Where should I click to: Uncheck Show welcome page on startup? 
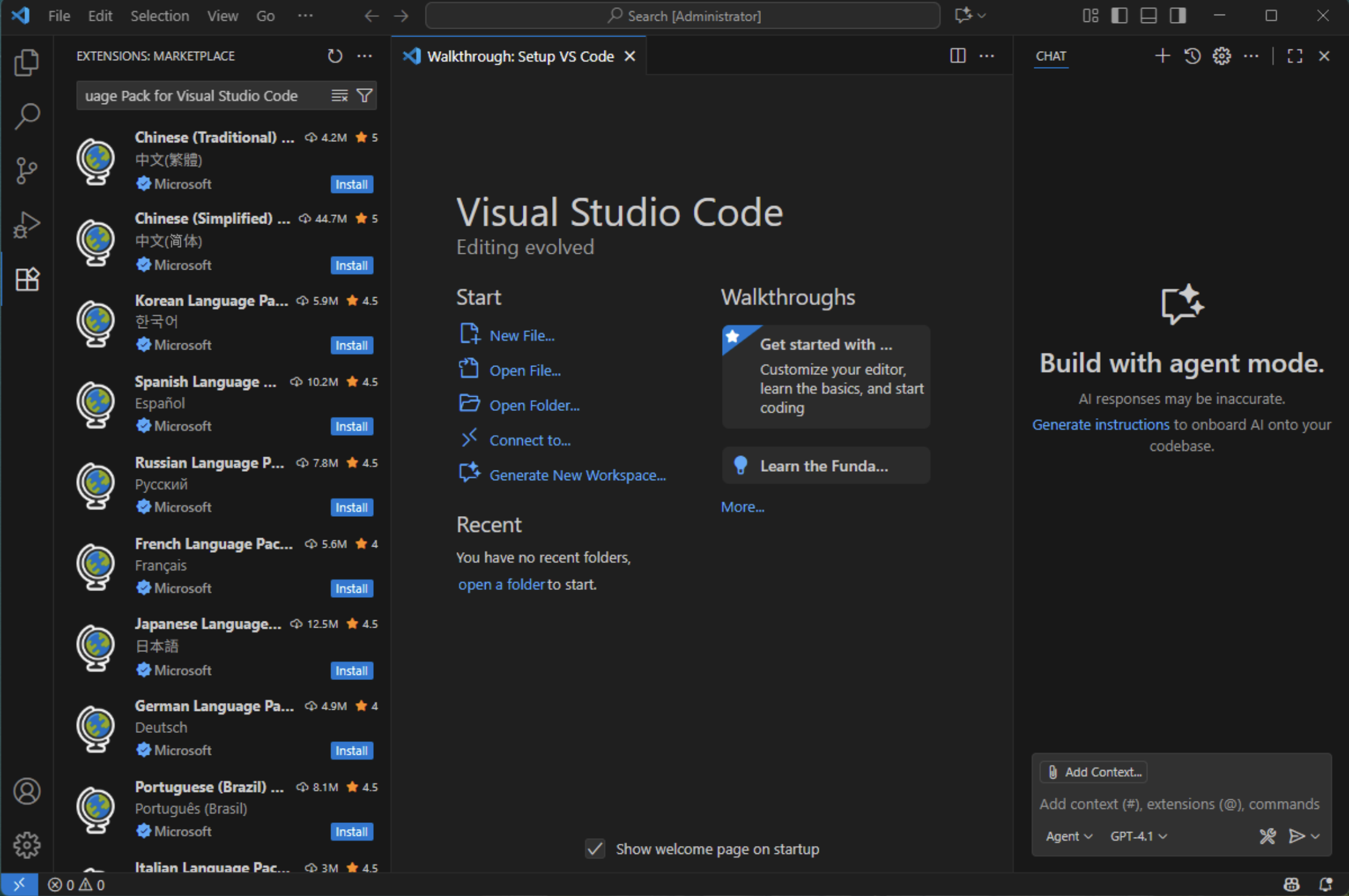(x=595, y=849)
